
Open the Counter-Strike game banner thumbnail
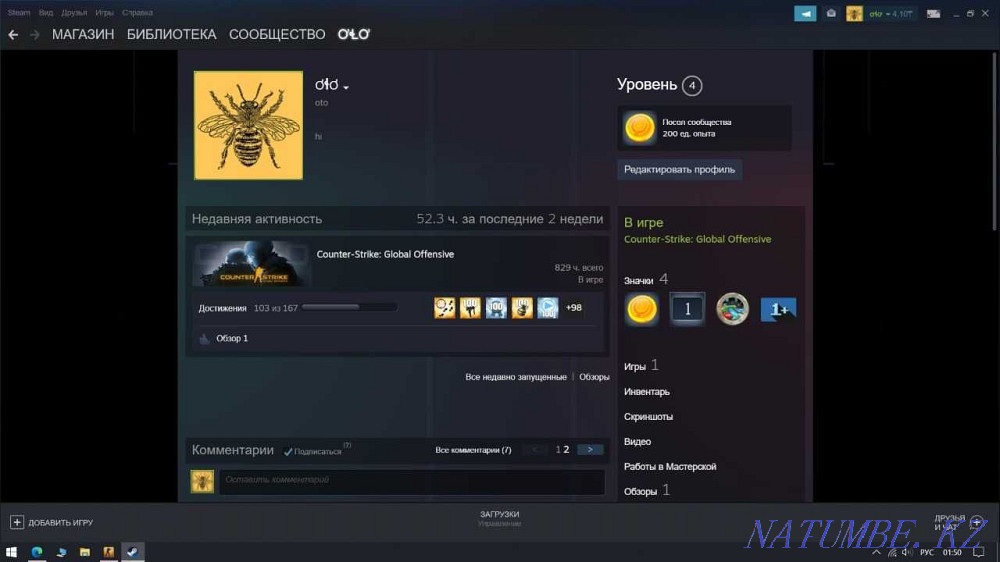point(251,263)
